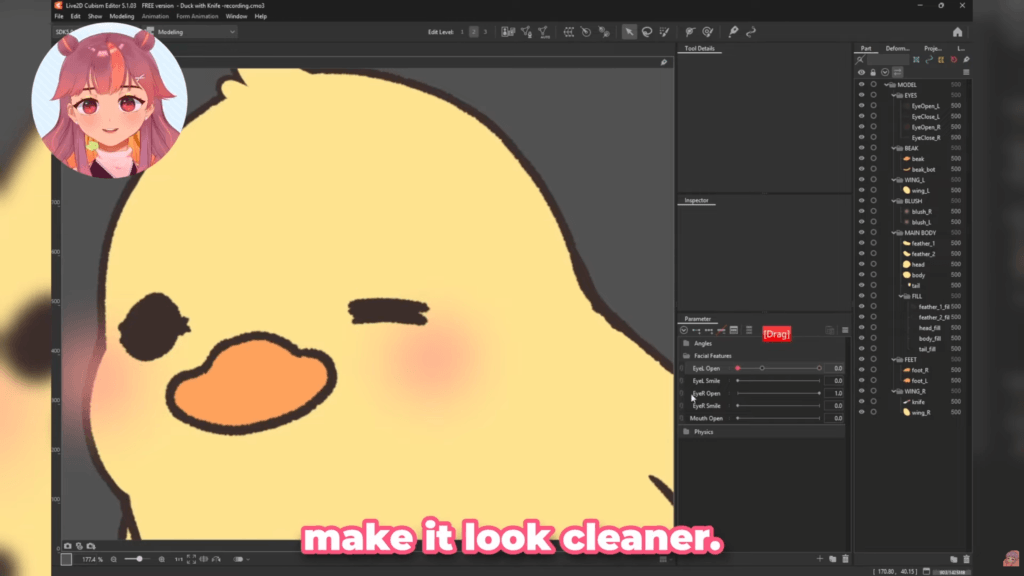Click the 1:1 zoom button
1024x576 pixels.
pos(178,560)
